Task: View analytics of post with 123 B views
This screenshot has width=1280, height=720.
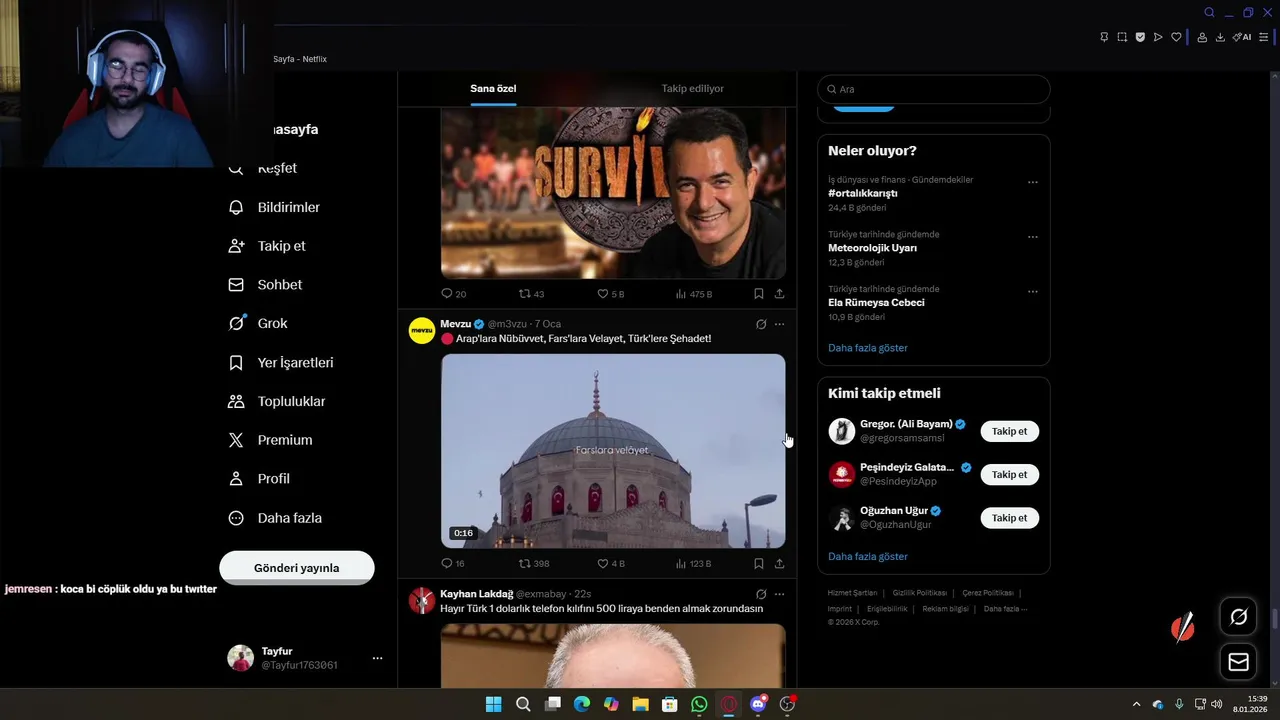Action: [694, 564]
